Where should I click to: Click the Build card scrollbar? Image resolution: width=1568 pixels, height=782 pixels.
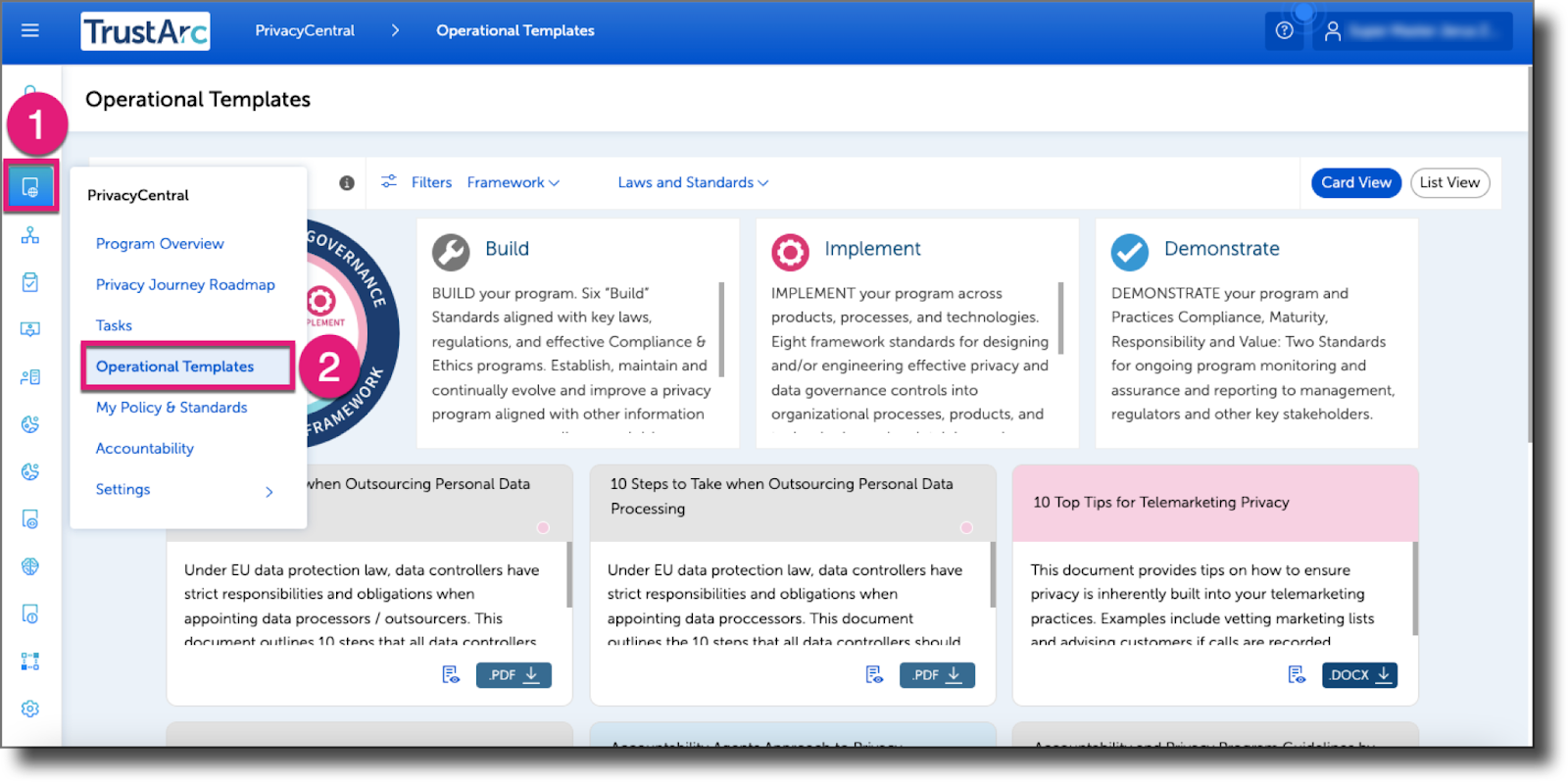click(721, 329)
